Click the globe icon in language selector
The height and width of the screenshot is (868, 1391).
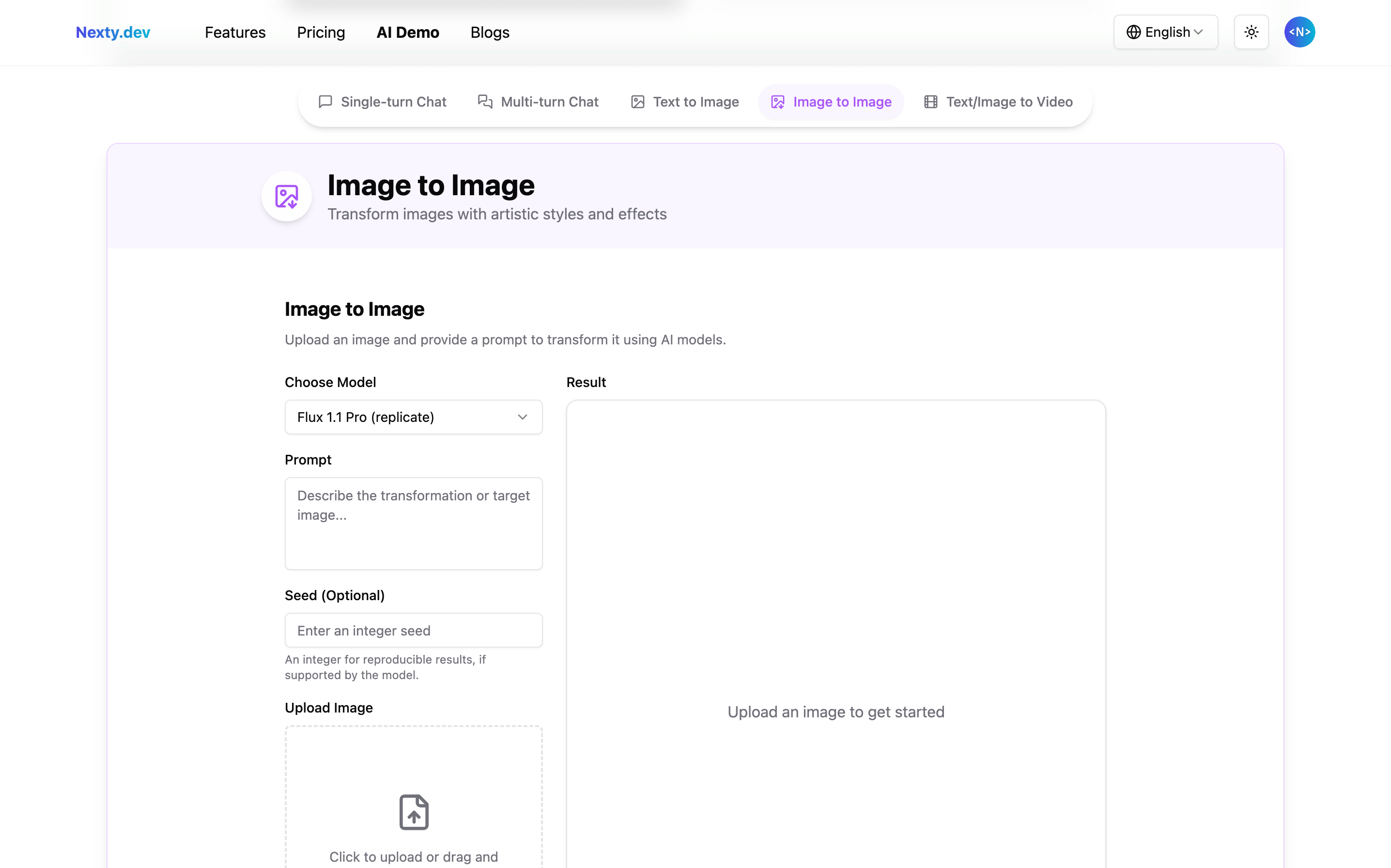pyautogui.click(x=1133, y=32)
